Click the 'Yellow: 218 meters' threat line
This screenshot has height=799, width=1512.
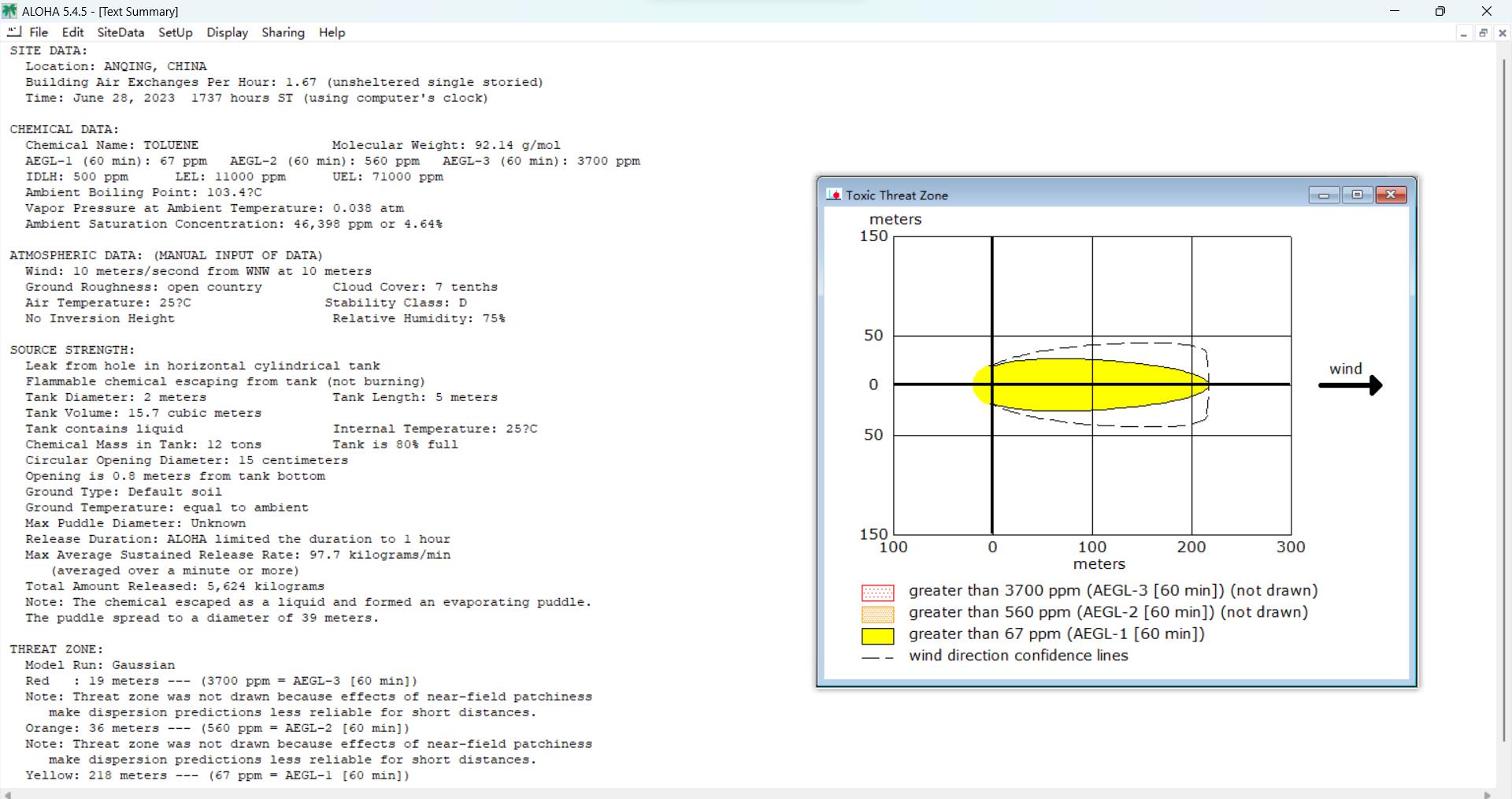(x=217, y=775)
